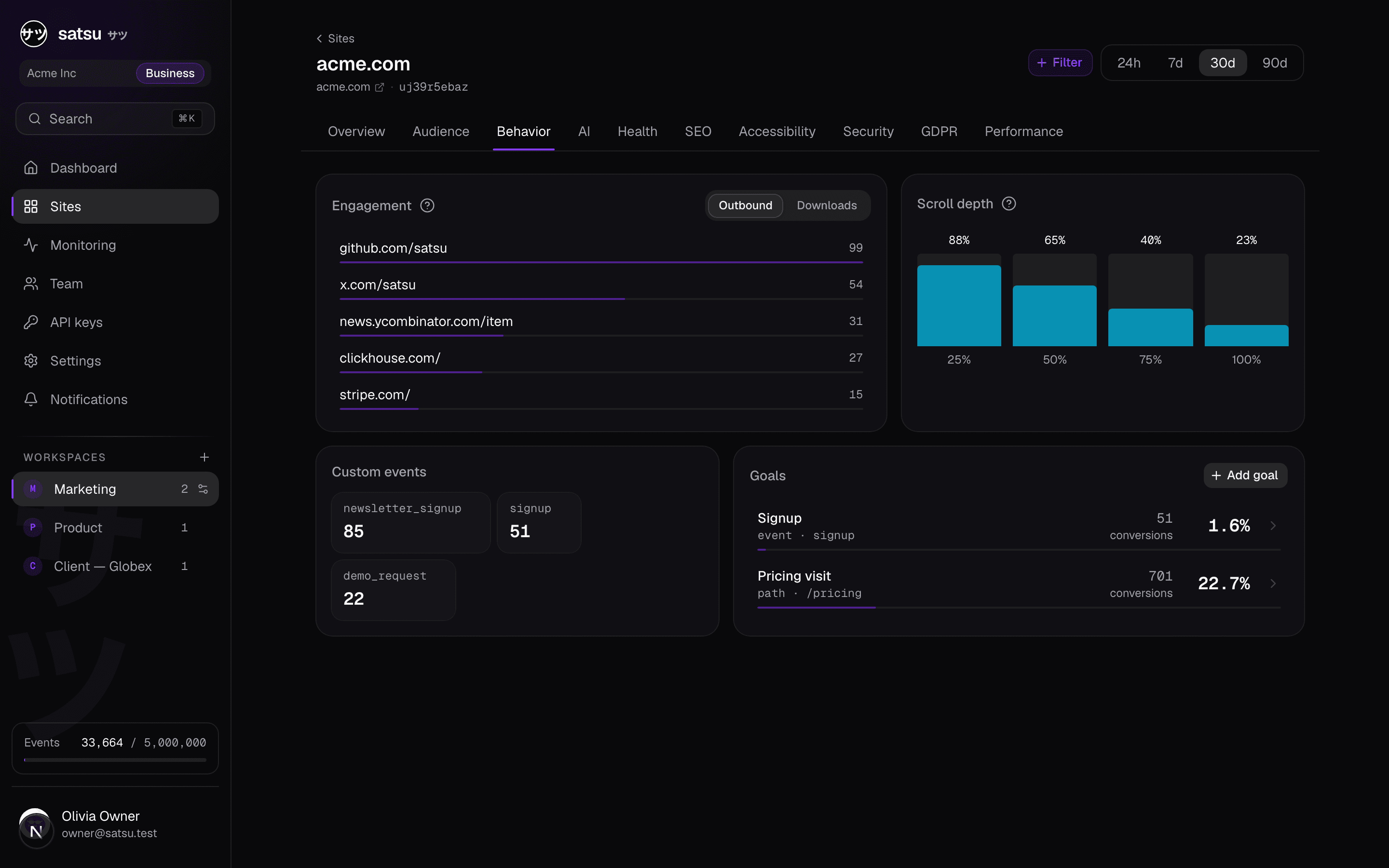Click the Product P avatar
The image size is (1389, 868).
[33, 527]
